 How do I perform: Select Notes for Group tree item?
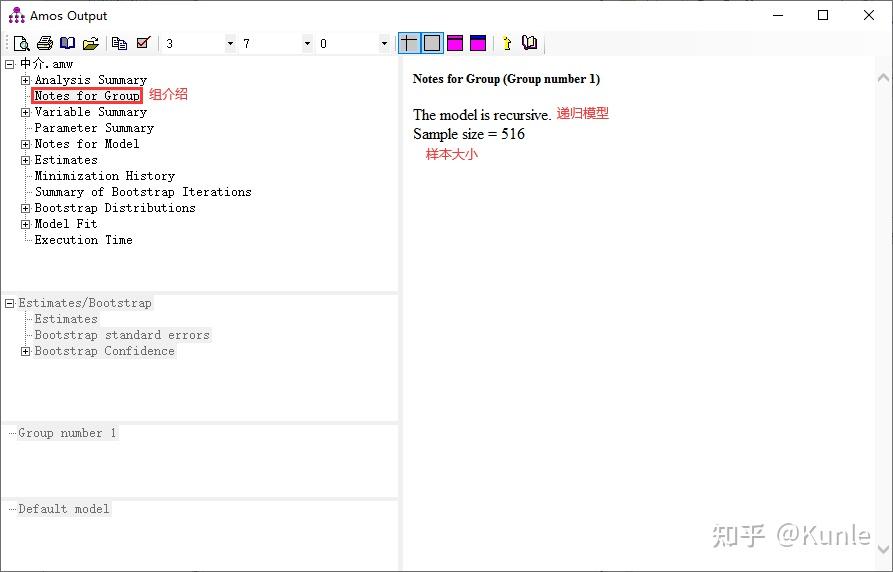click(87, 96)
